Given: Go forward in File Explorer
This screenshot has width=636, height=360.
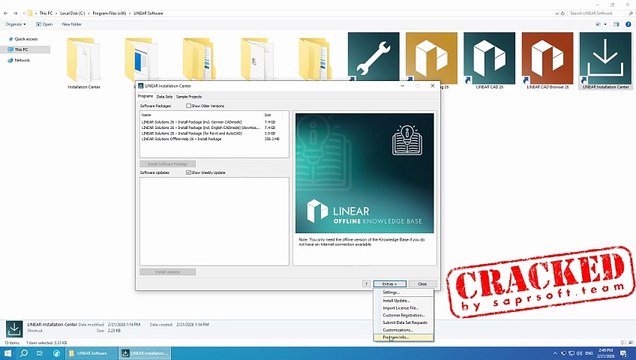Looking at the screenshot, I should (x=15, y=13).
